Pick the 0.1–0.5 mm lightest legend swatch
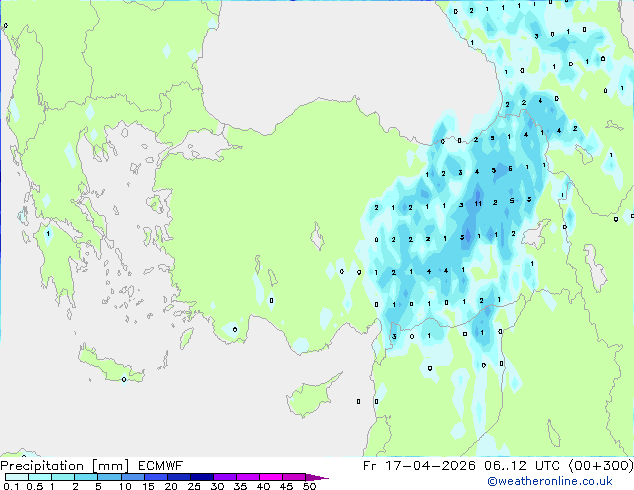 (17, 477)
